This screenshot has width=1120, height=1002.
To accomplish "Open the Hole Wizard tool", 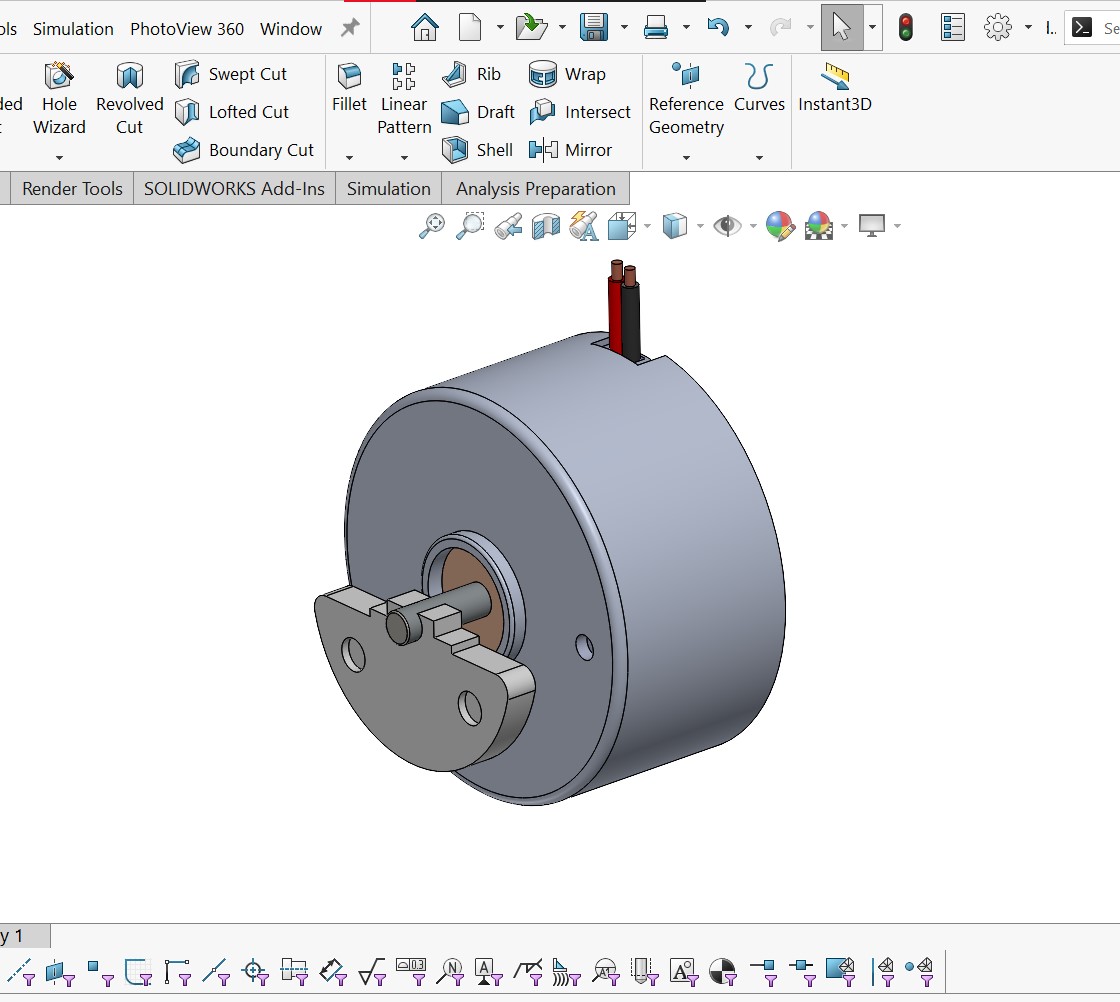I will [59, 97].
